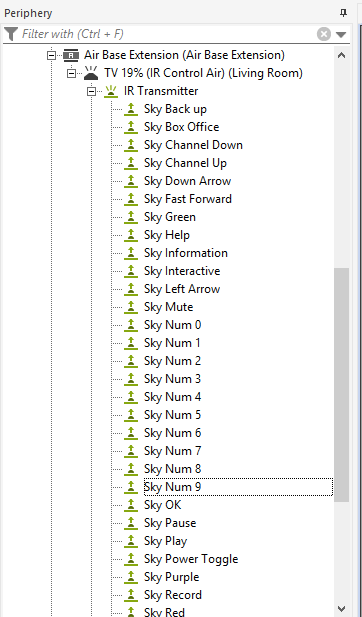The image size is (362, 617).
Task: Click the icon beside Sky Num 2
Action: pyautogui.click(x=131, y=361)
